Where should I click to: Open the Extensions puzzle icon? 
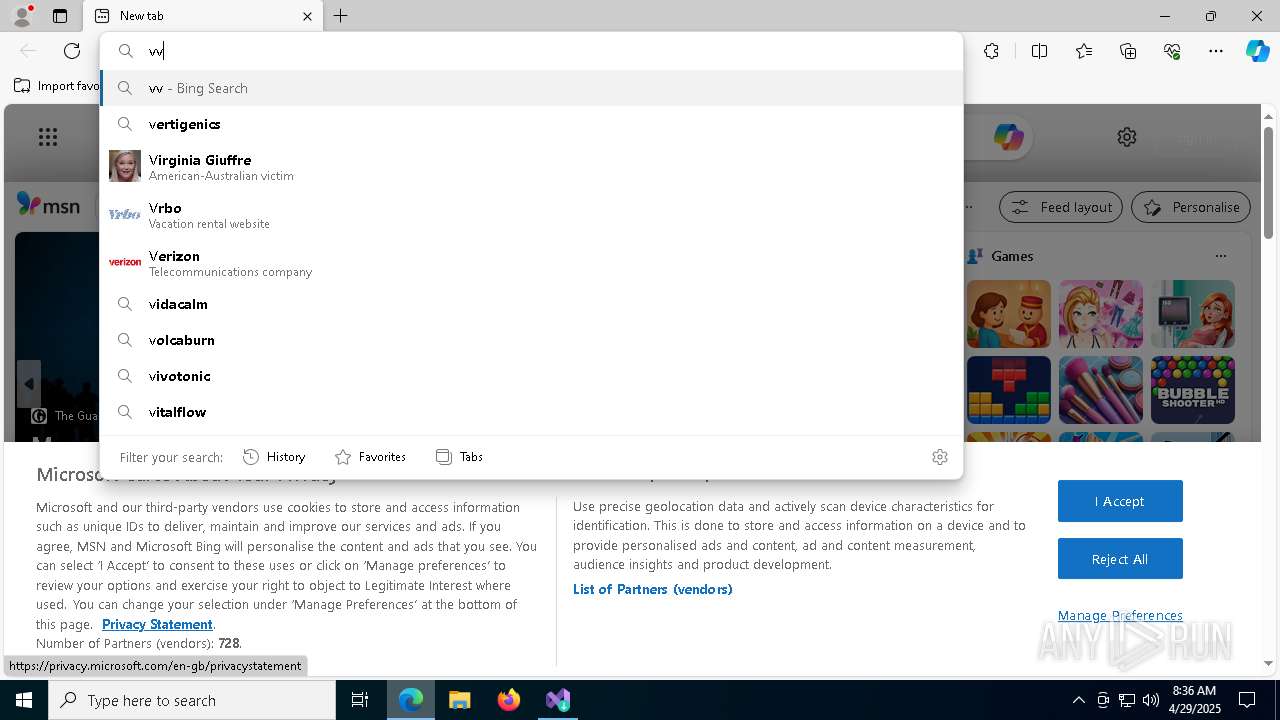click(991, 51)
